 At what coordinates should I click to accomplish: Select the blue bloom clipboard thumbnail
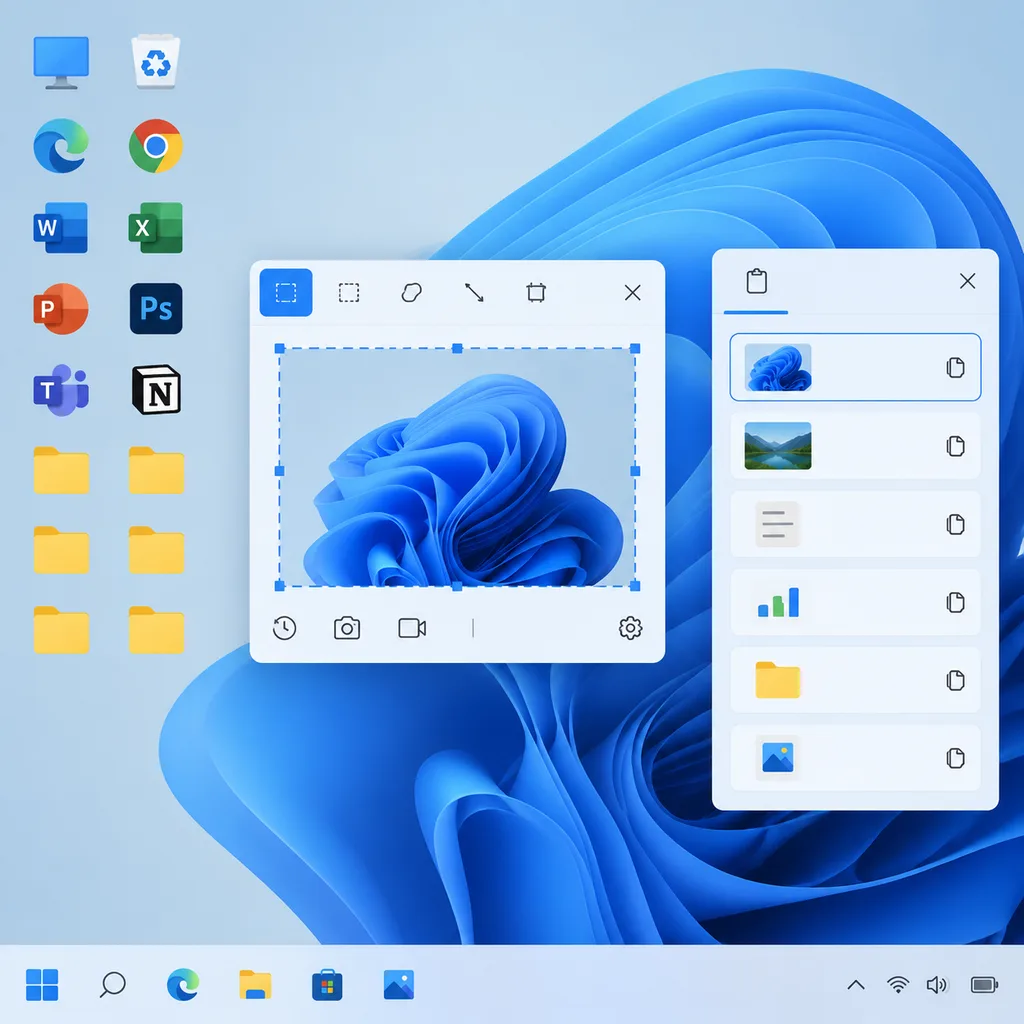[x=778, y=368]
